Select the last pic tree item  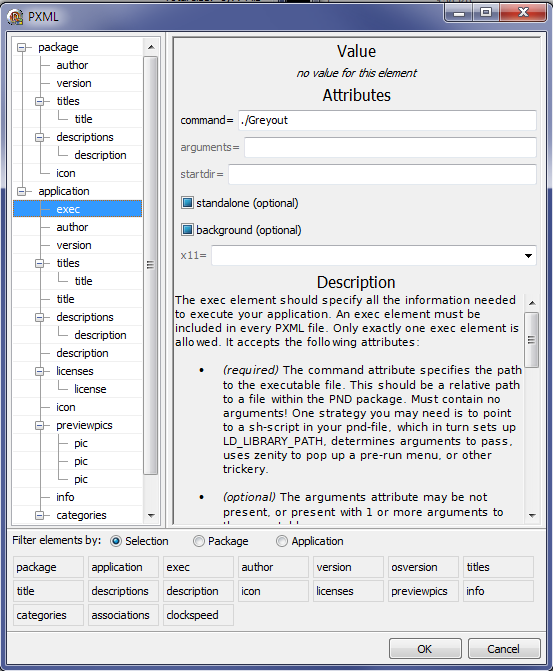(80, 479)
